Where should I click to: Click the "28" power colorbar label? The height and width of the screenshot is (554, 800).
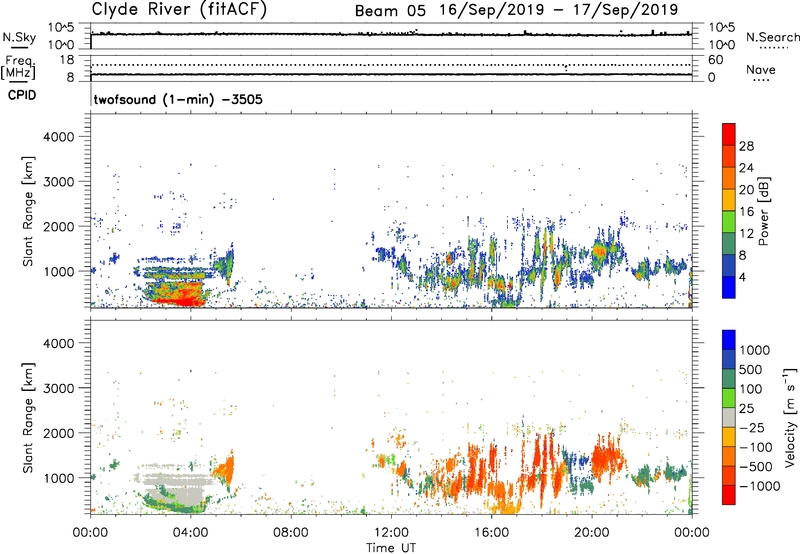746,146
